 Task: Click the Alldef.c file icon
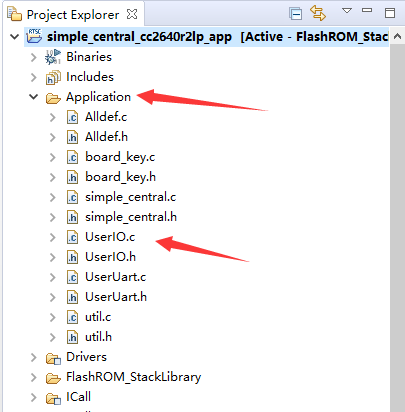(x=72, y=117)
